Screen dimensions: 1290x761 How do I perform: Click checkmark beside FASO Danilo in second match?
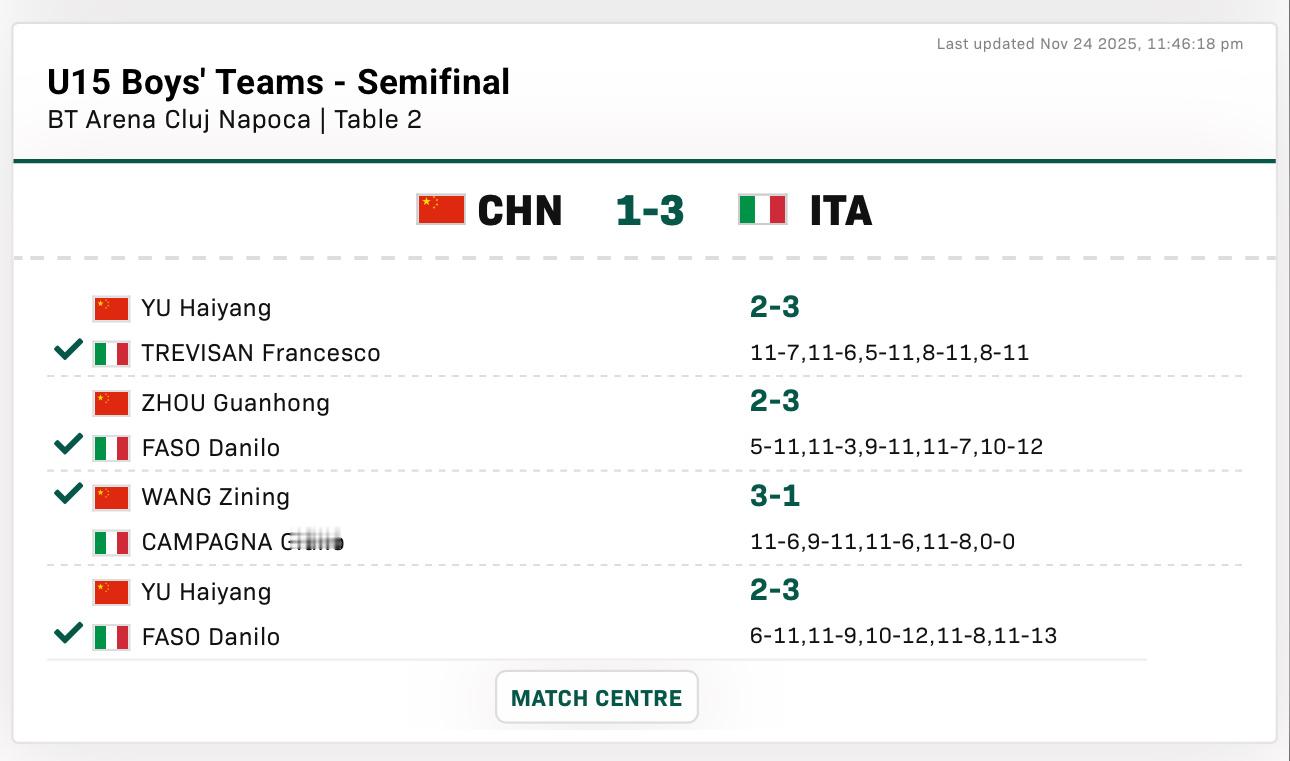tap(68, 445)
